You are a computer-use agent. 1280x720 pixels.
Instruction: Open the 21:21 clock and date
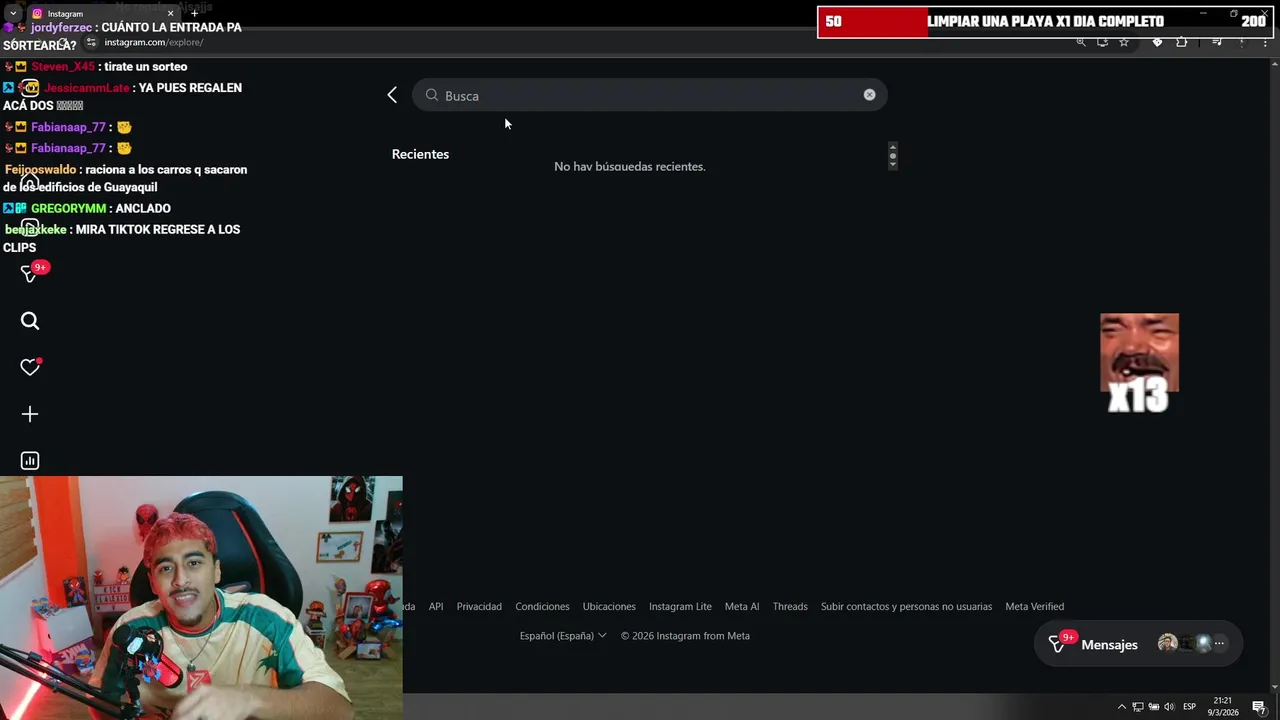(x=1223, y=706)
